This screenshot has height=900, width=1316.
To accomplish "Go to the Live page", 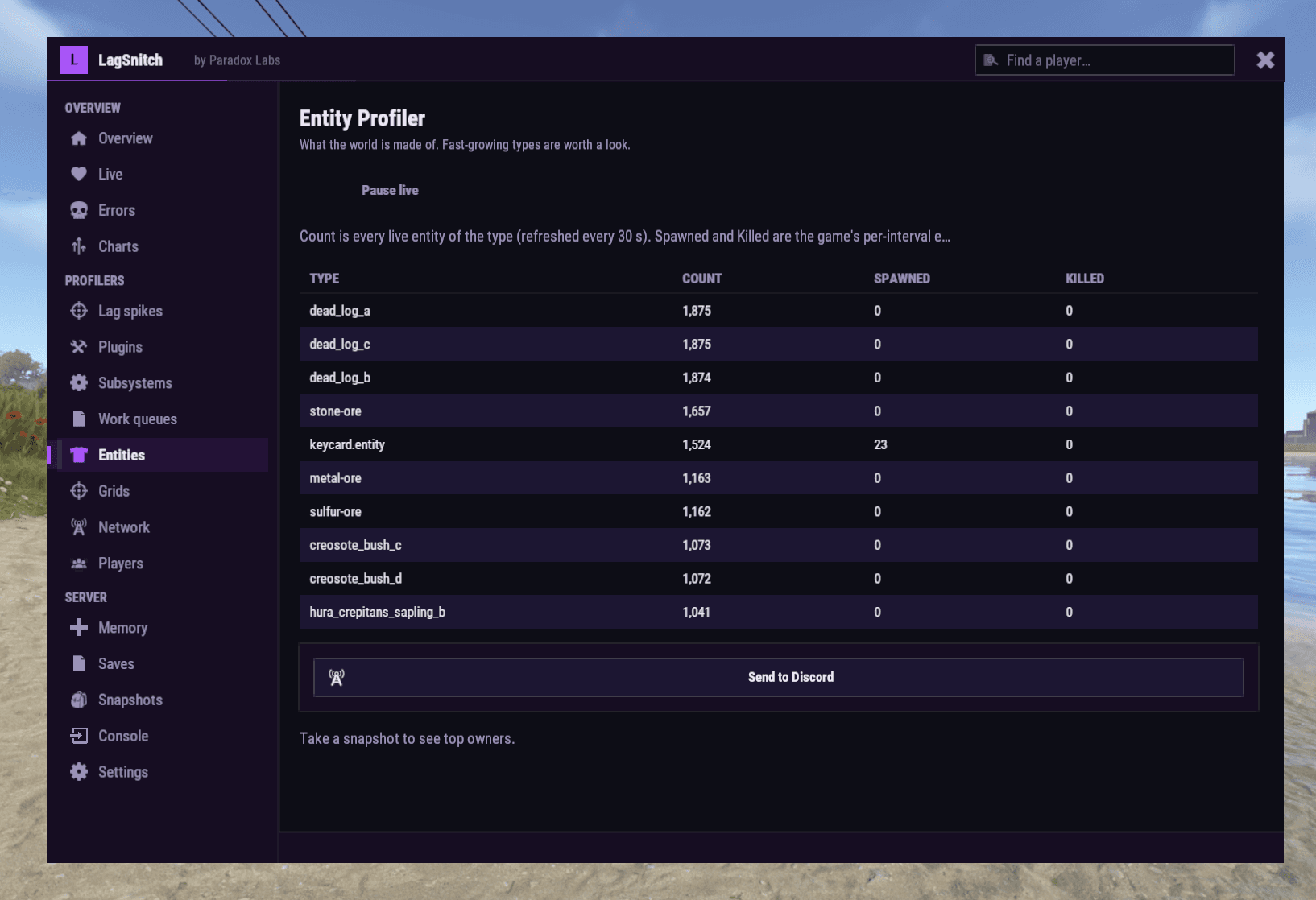I will pos(162,174).
